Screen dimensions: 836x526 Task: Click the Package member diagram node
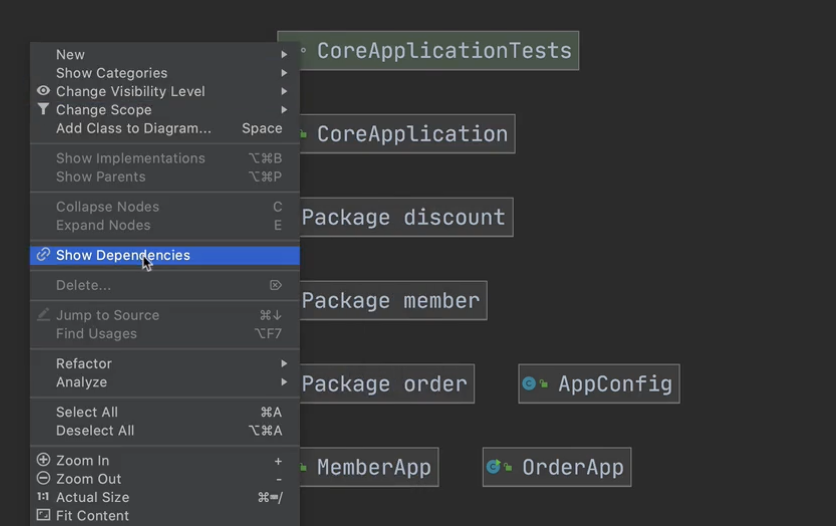[x=391, y=301]
